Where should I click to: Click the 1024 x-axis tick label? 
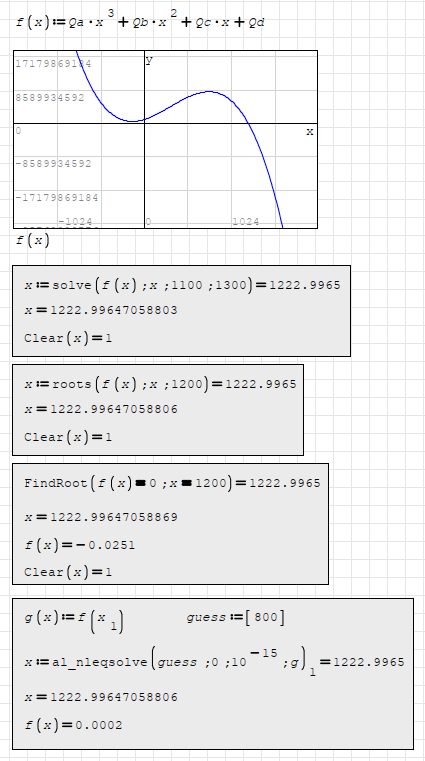[x=245, y=222]
